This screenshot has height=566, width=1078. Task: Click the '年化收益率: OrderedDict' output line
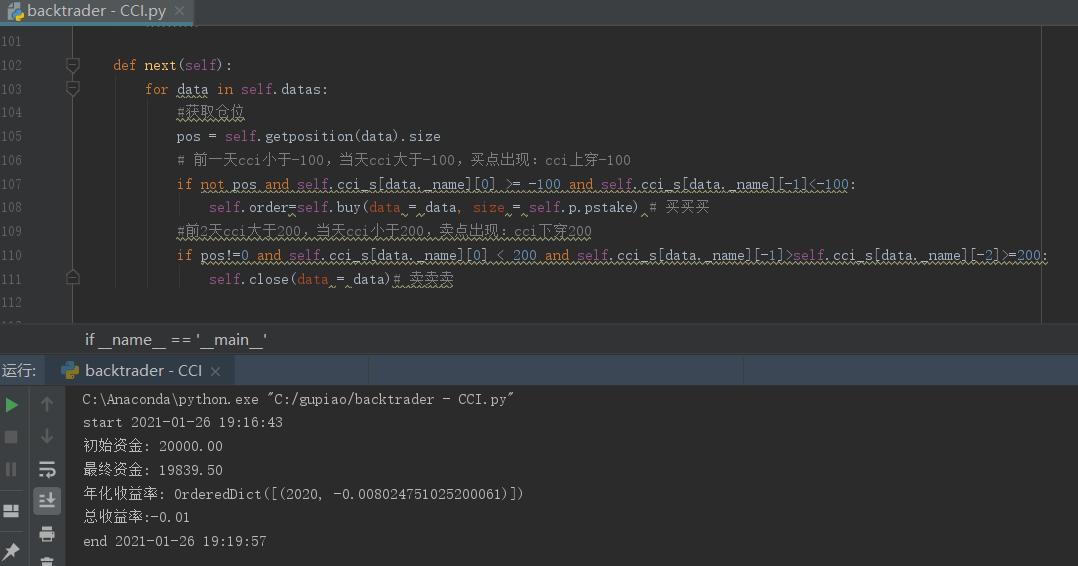pos(302,494)
